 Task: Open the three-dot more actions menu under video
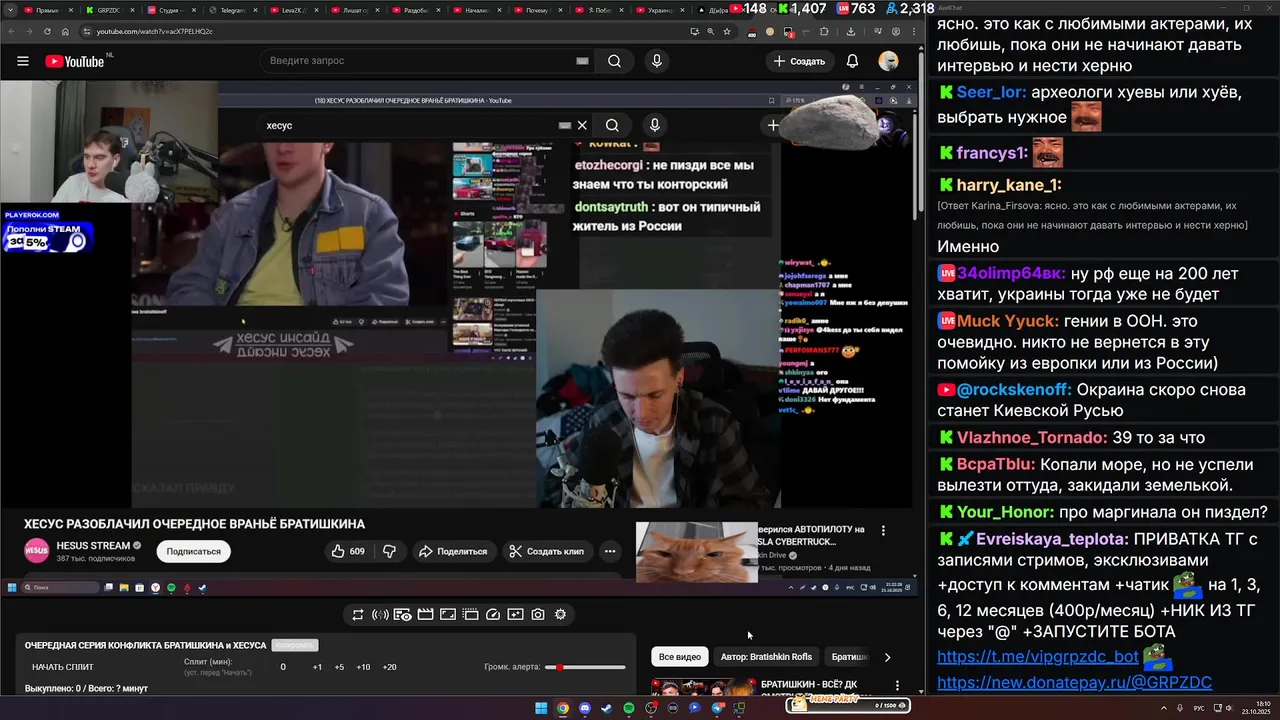[609, 551]
